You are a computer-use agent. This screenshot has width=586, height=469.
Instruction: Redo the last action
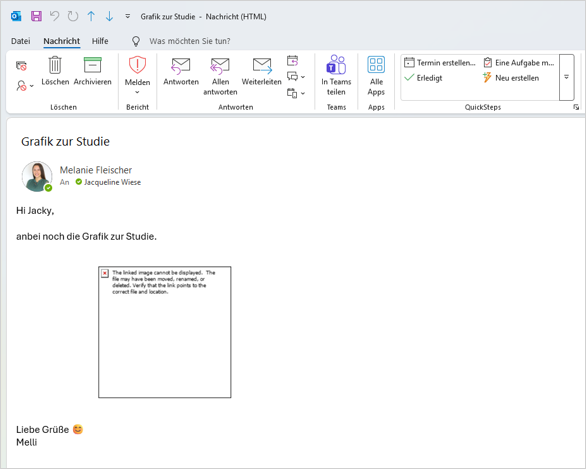73,16
